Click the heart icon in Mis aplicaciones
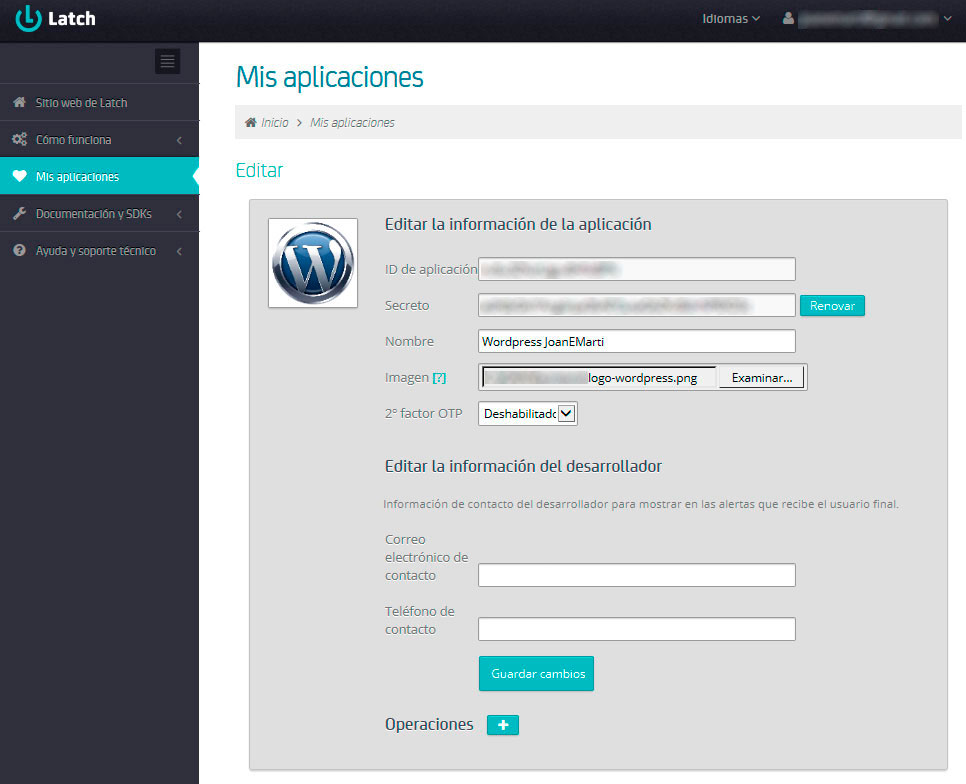966x784 pixels. (x=20, y=176)
